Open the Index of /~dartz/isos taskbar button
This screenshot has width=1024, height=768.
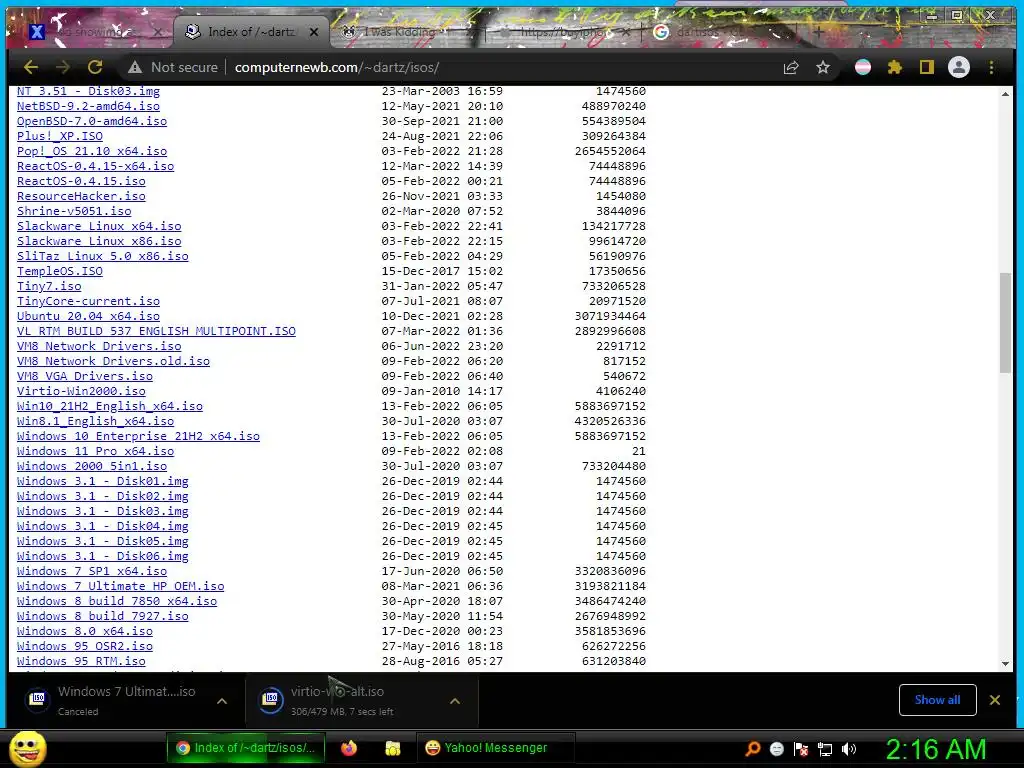247,748
